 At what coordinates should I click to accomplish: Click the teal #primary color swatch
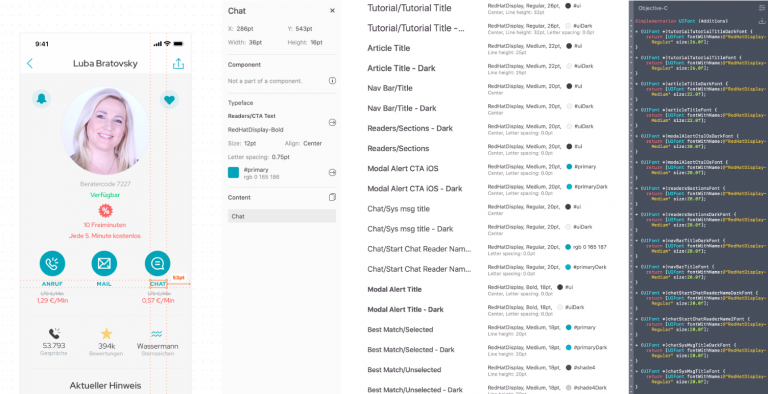(234, 172)
